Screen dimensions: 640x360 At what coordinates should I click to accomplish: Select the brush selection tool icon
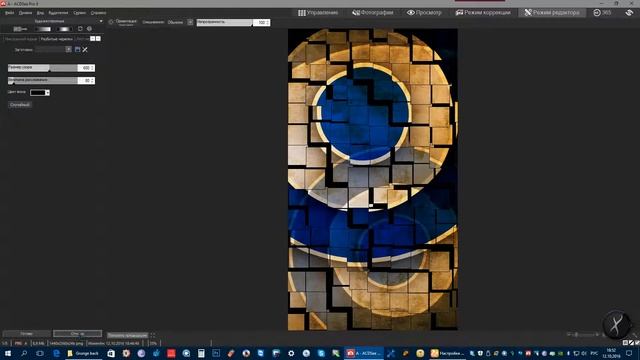pos(20,29)
